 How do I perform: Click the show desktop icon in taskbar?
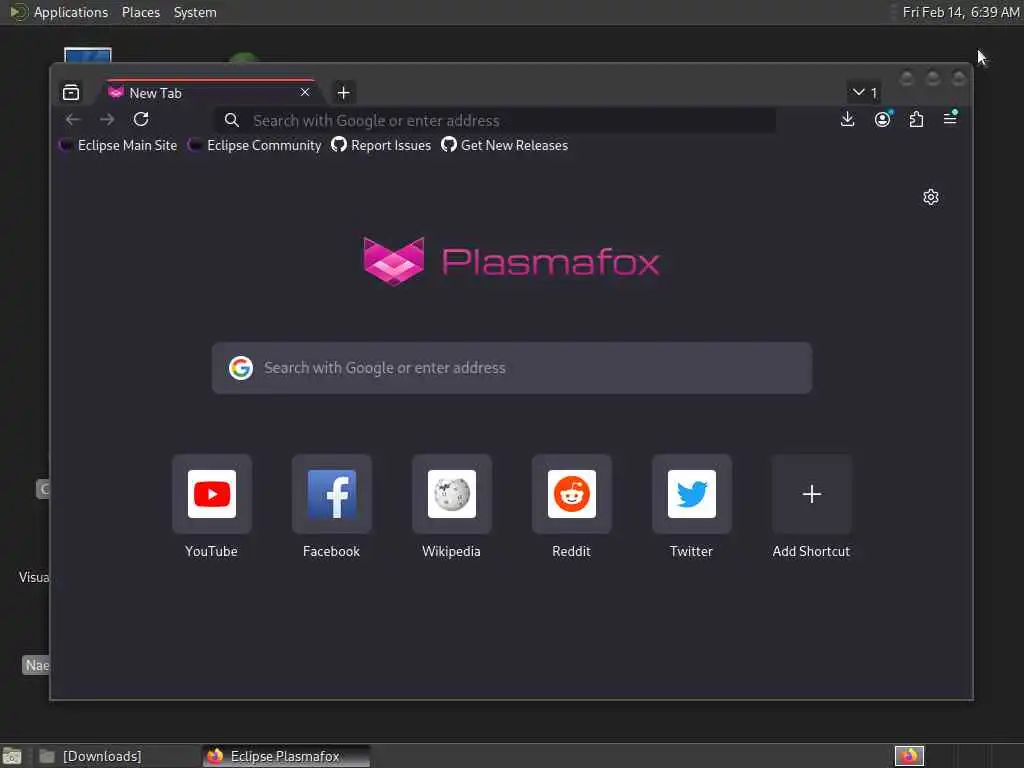coord(12,756)
